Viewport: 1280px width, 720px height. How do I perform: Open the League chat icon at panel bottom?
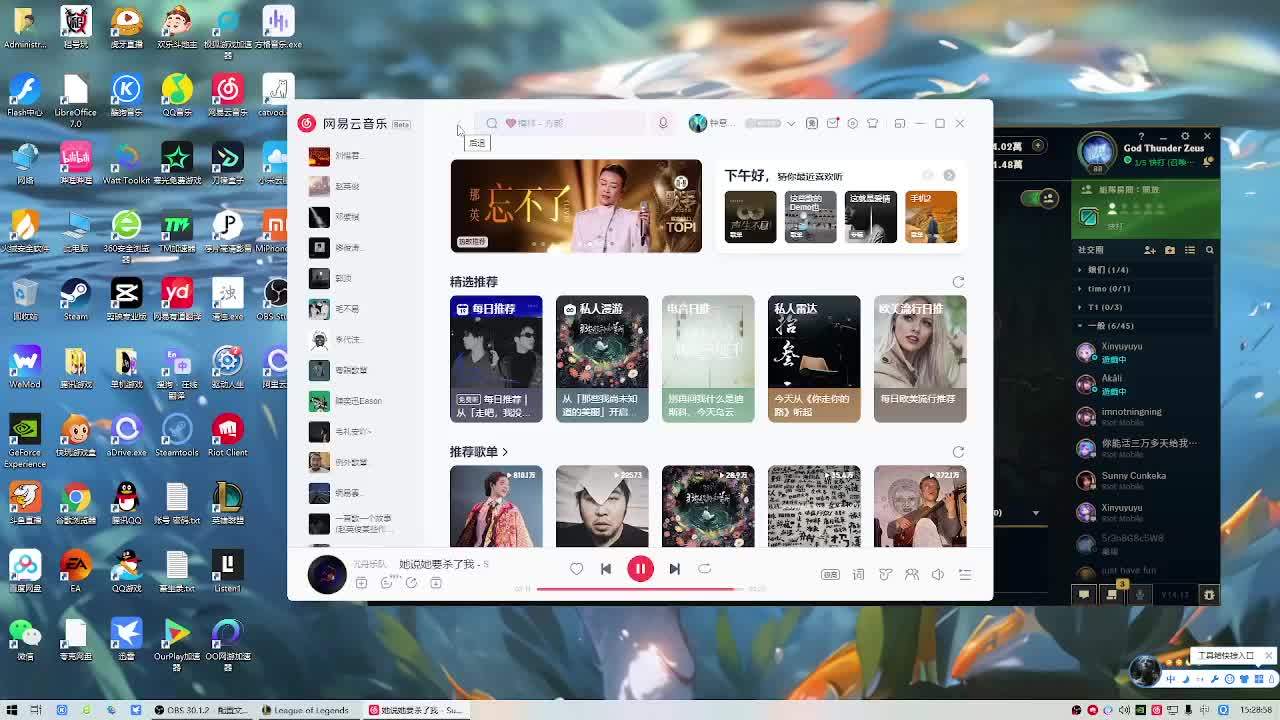pyautogui.click(x=1084, y=595)
